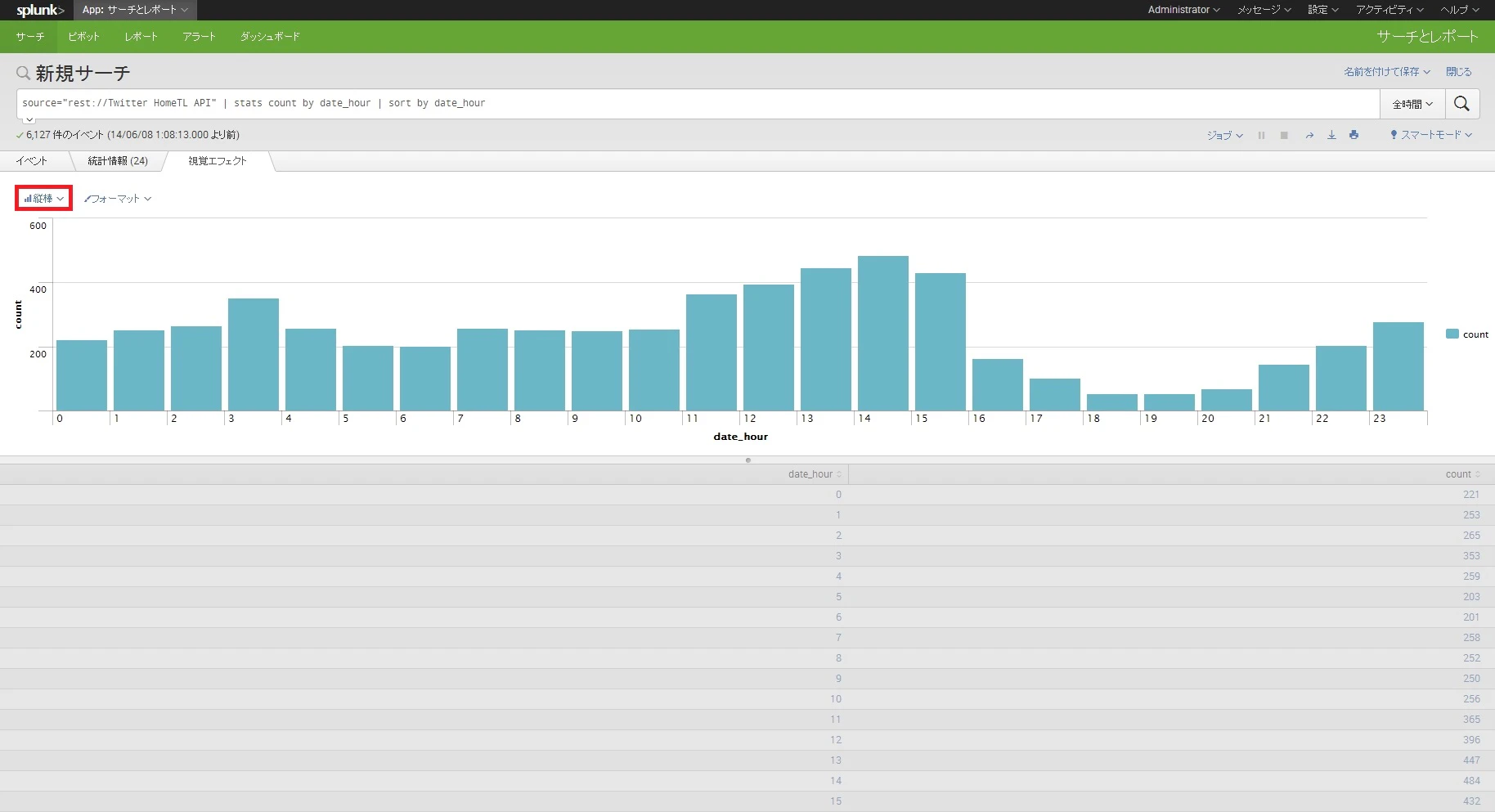
Task: Click the magnifier search run button
Action: coord(1461,104)
